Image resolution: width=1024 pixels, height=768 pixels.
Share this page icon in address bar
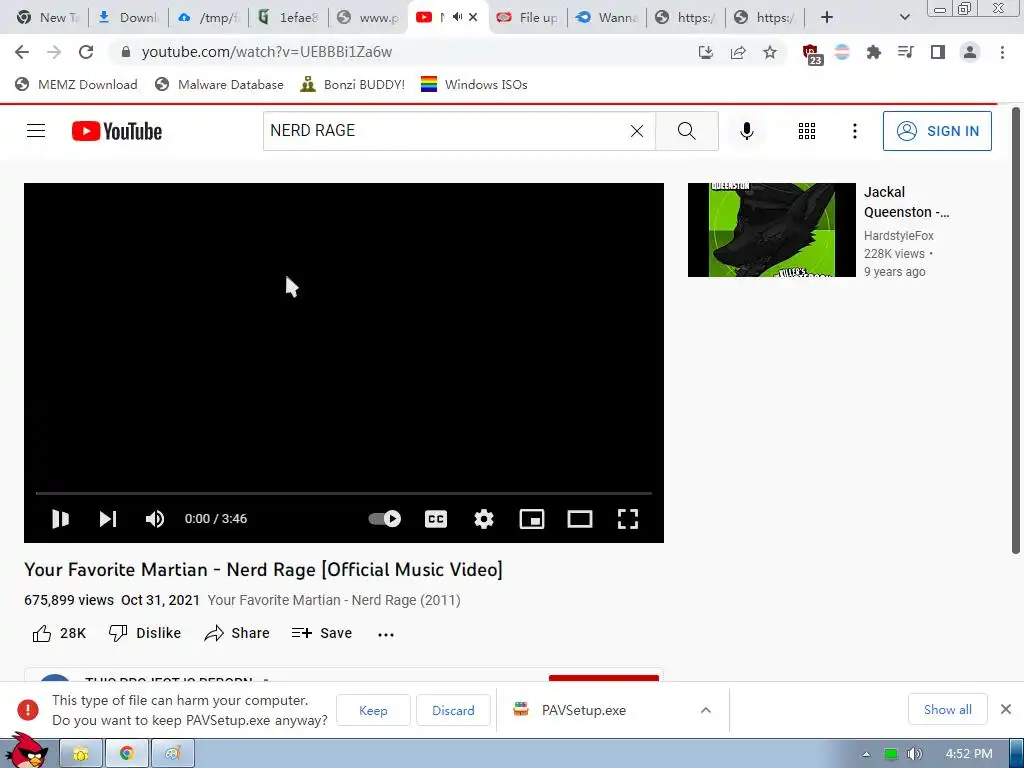click(738, 52)
